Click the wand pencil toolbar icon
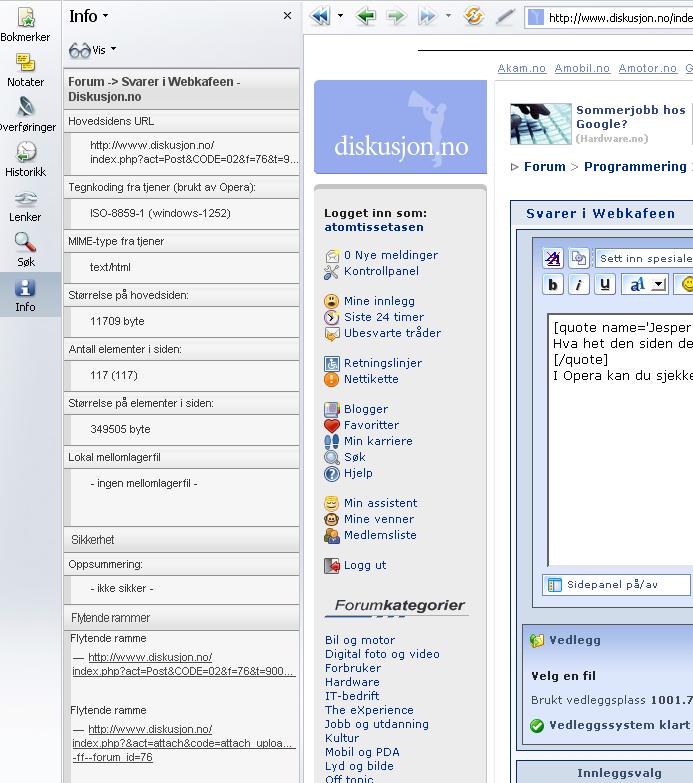The width and height of the screenshot is (693, 783). 505,16
